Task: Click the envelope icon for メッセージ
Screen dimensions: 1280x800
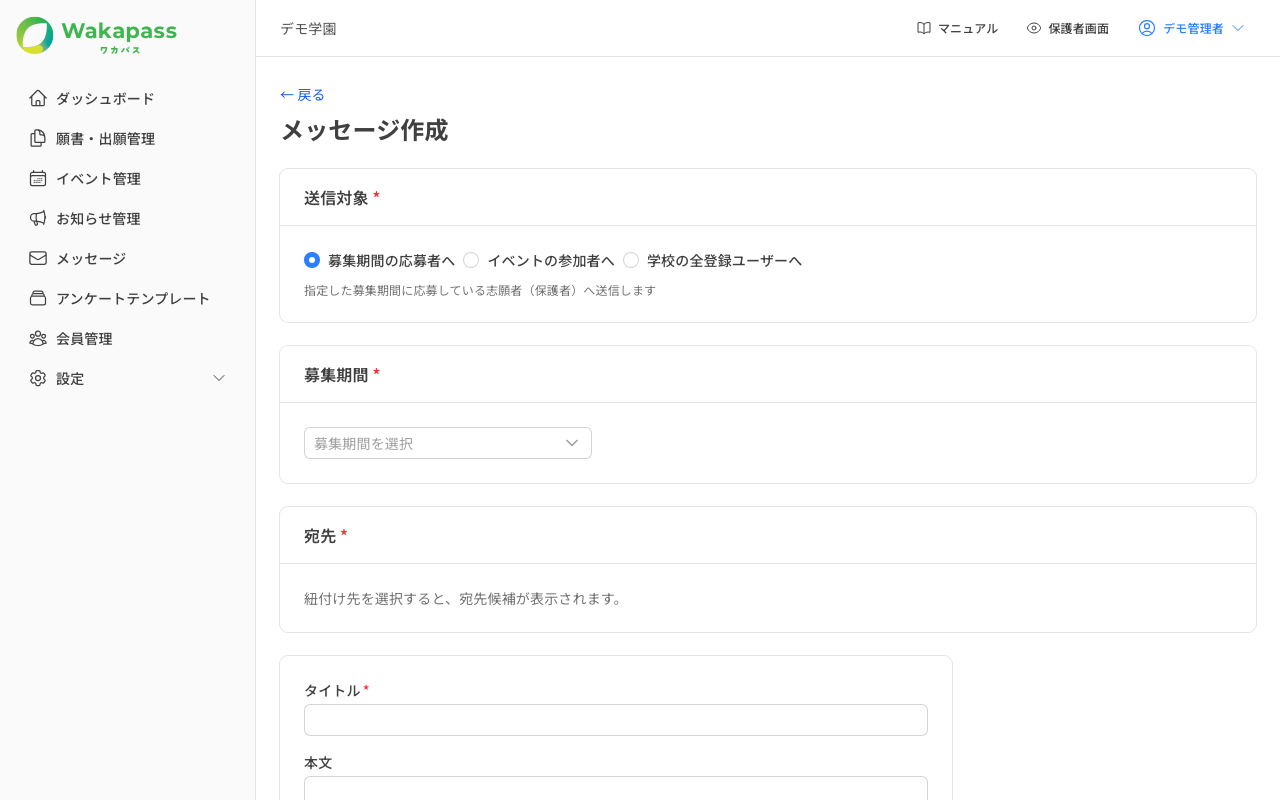Action: click(38, 258)
